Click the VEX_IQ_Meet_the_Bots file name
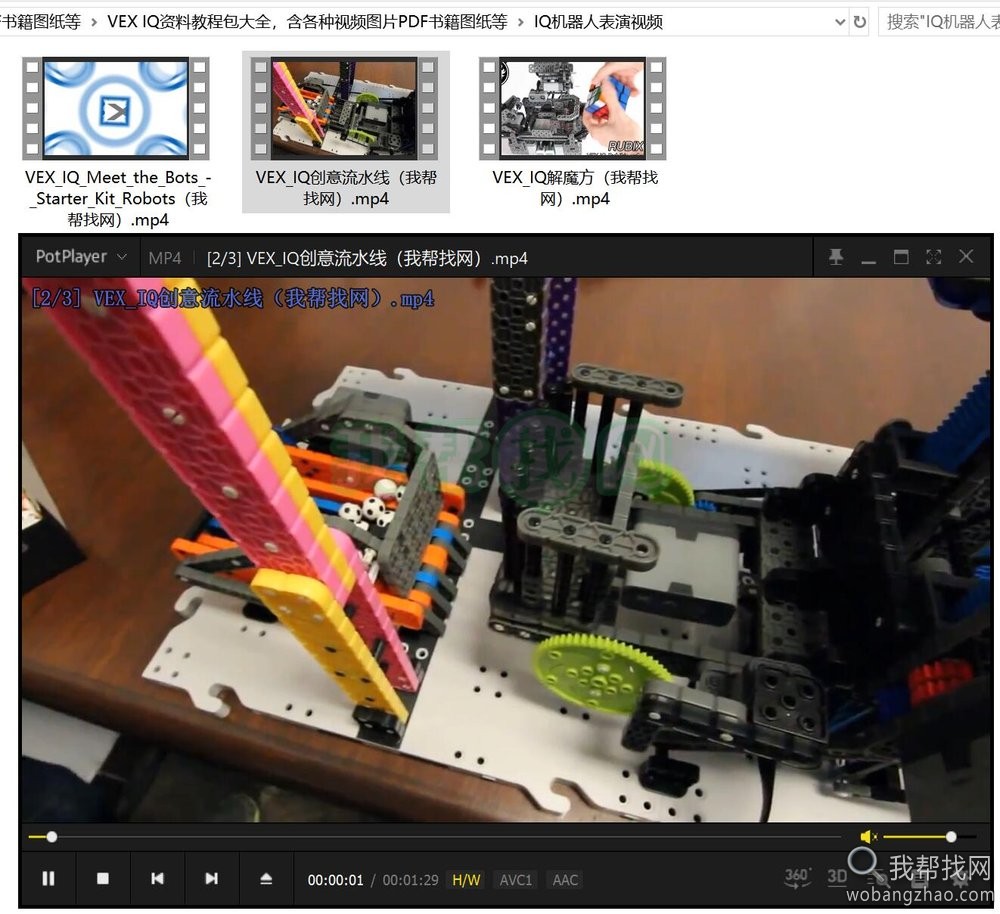1000x914 pixels. click(118, 198)
